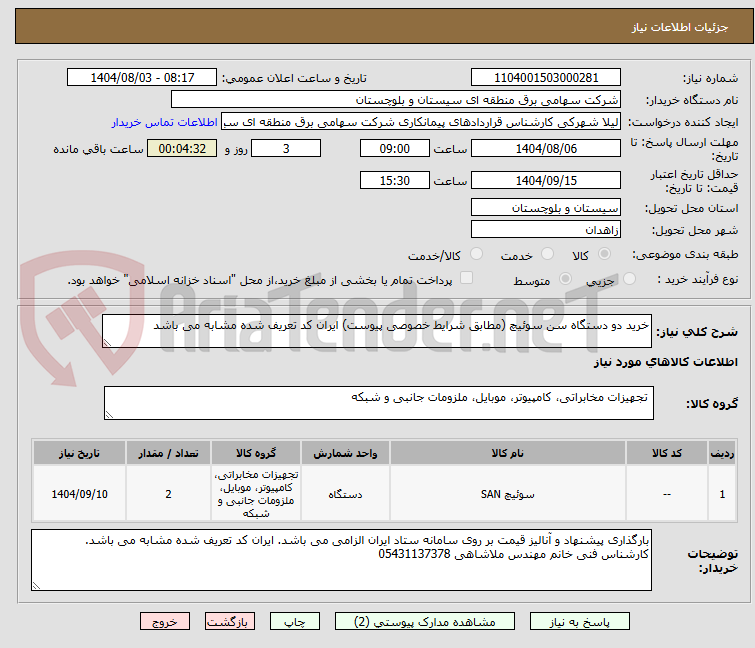Viewport: 755px width, 648px height.
Task: Click the request creator field 'لیلا شهرکی'
Action: tap(421, 122)
